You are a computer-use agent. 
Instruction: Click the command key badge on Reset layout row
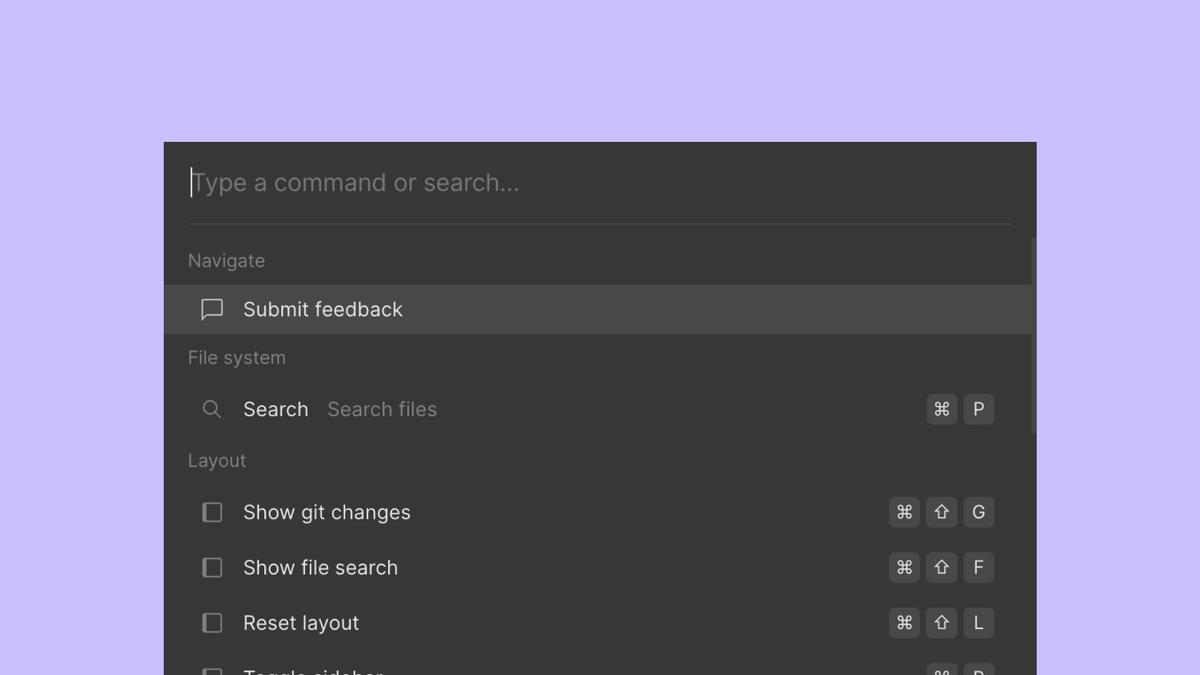pyautogui.click(x=904, y=622)
